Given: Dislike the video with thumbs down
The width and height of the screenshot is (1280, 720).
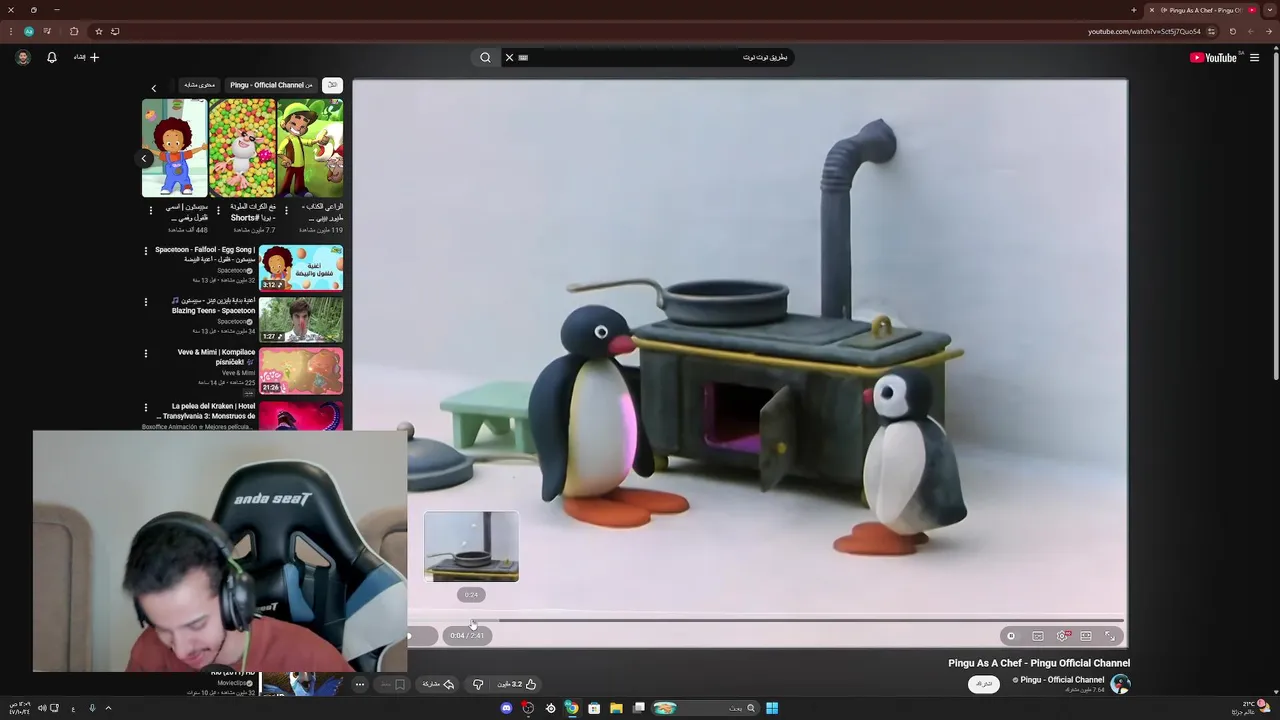Looking at the screenshot, I should click(478, 684).
